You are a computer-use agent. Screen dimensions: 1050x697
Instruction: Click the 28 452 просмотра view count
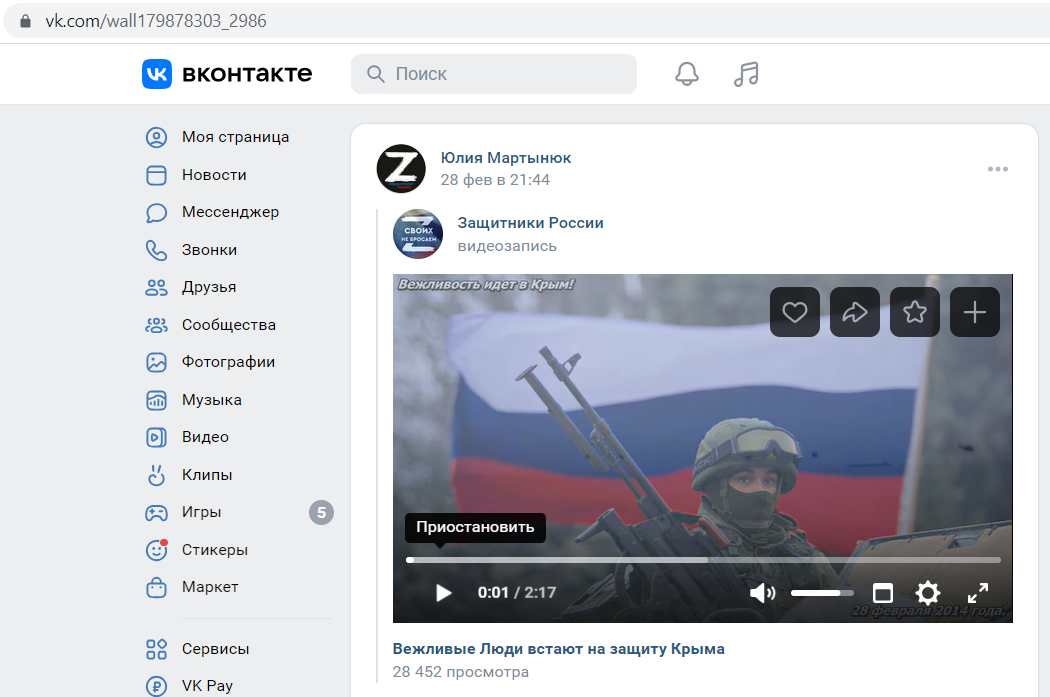[x=461, y=672]
